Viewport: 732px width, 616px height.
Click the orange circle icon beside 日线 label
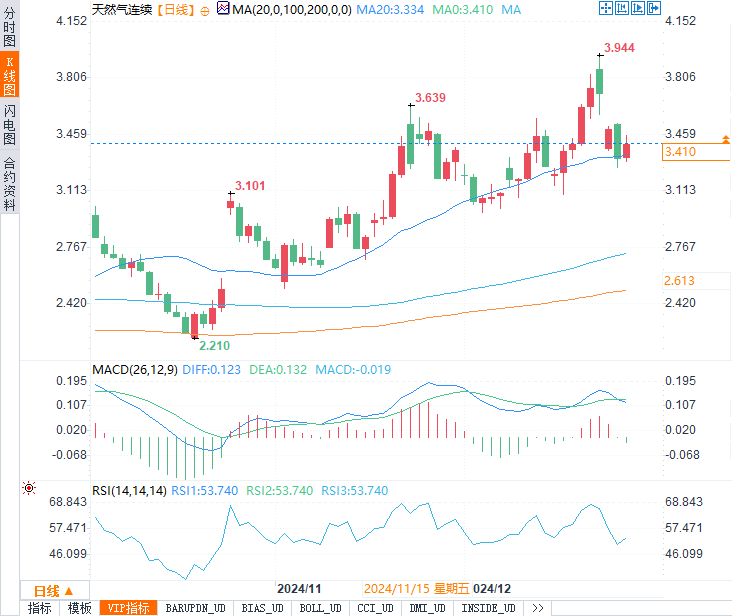(204, 11)
